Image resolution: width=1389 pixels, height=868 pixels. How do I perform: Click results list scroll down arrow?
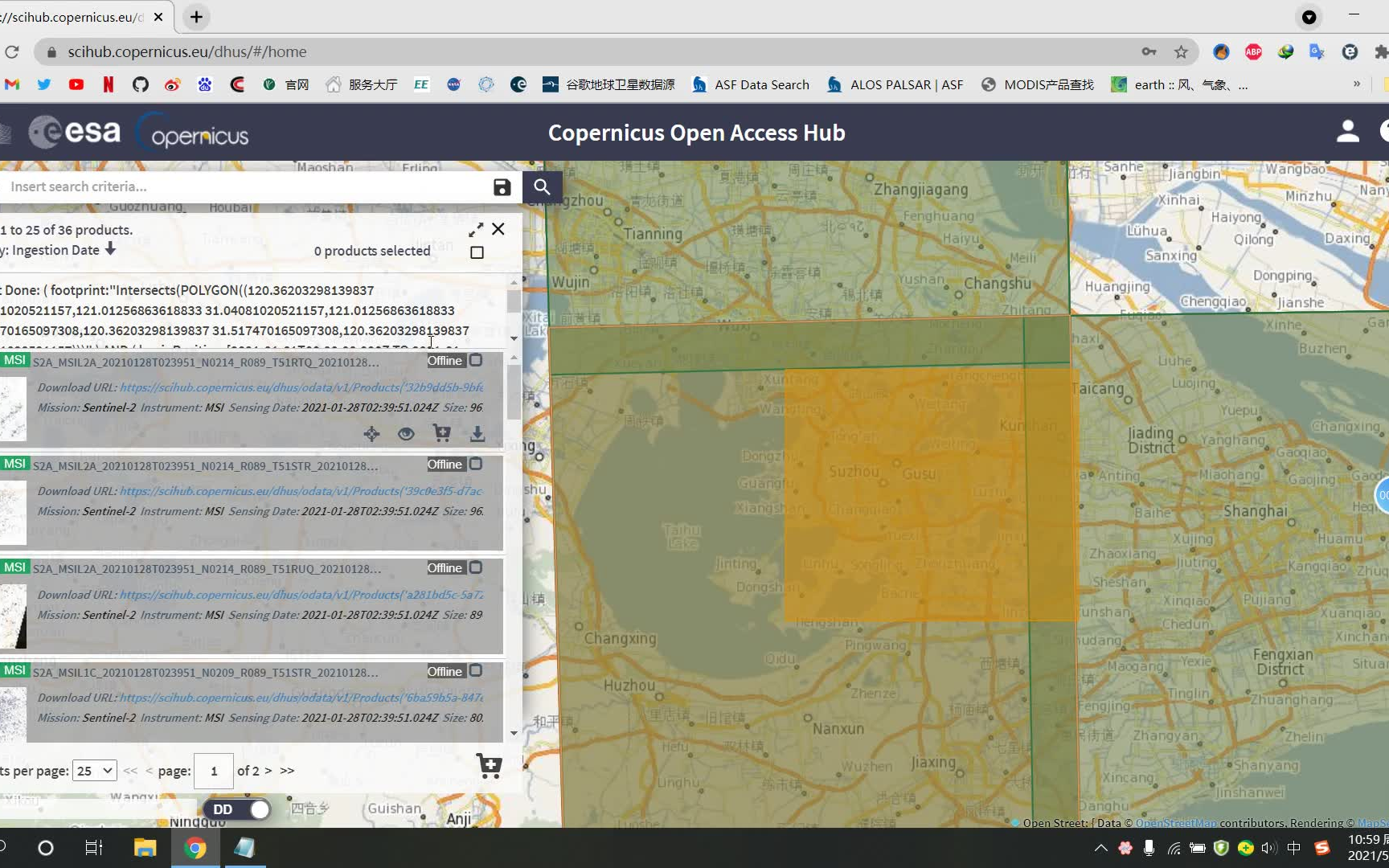tap(514, 733)
